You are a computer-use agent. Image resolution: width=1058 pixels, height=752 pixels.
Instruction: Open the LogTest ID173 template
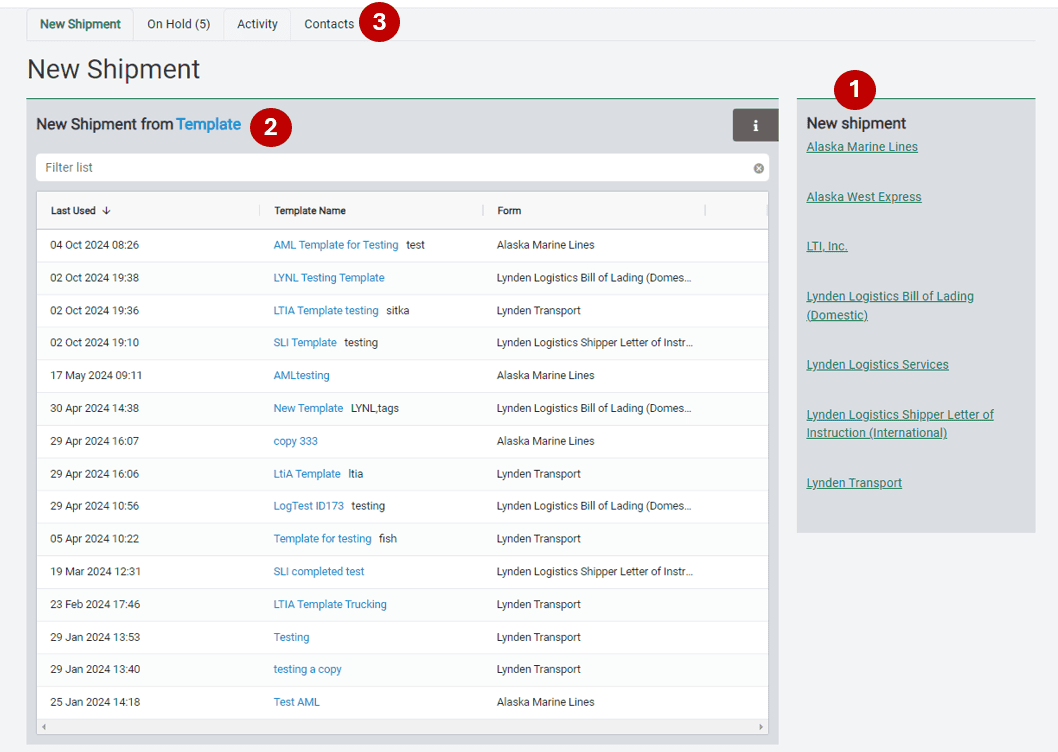(x=308, y=506)
